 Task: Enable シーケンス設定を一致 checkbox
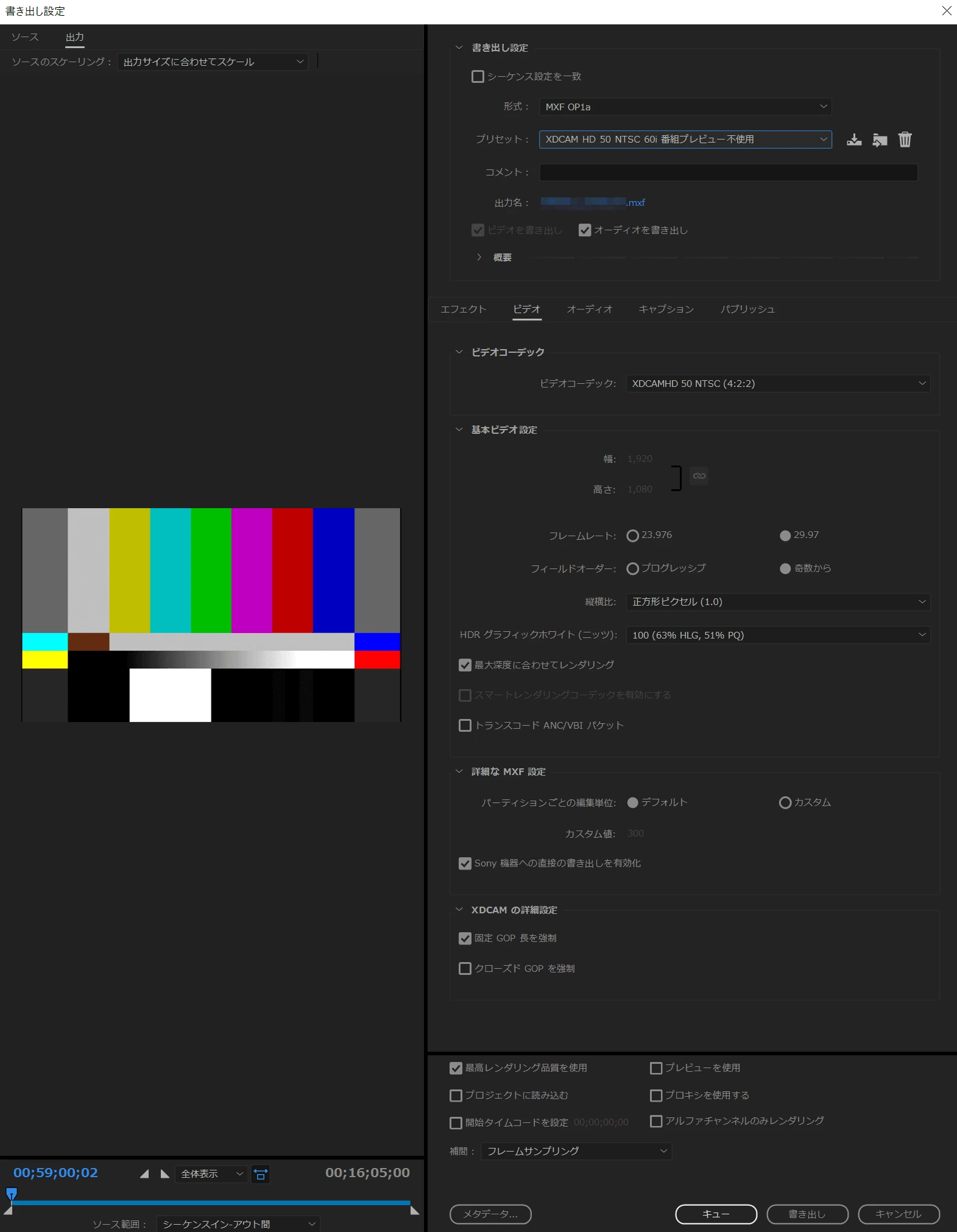point(478,76)
